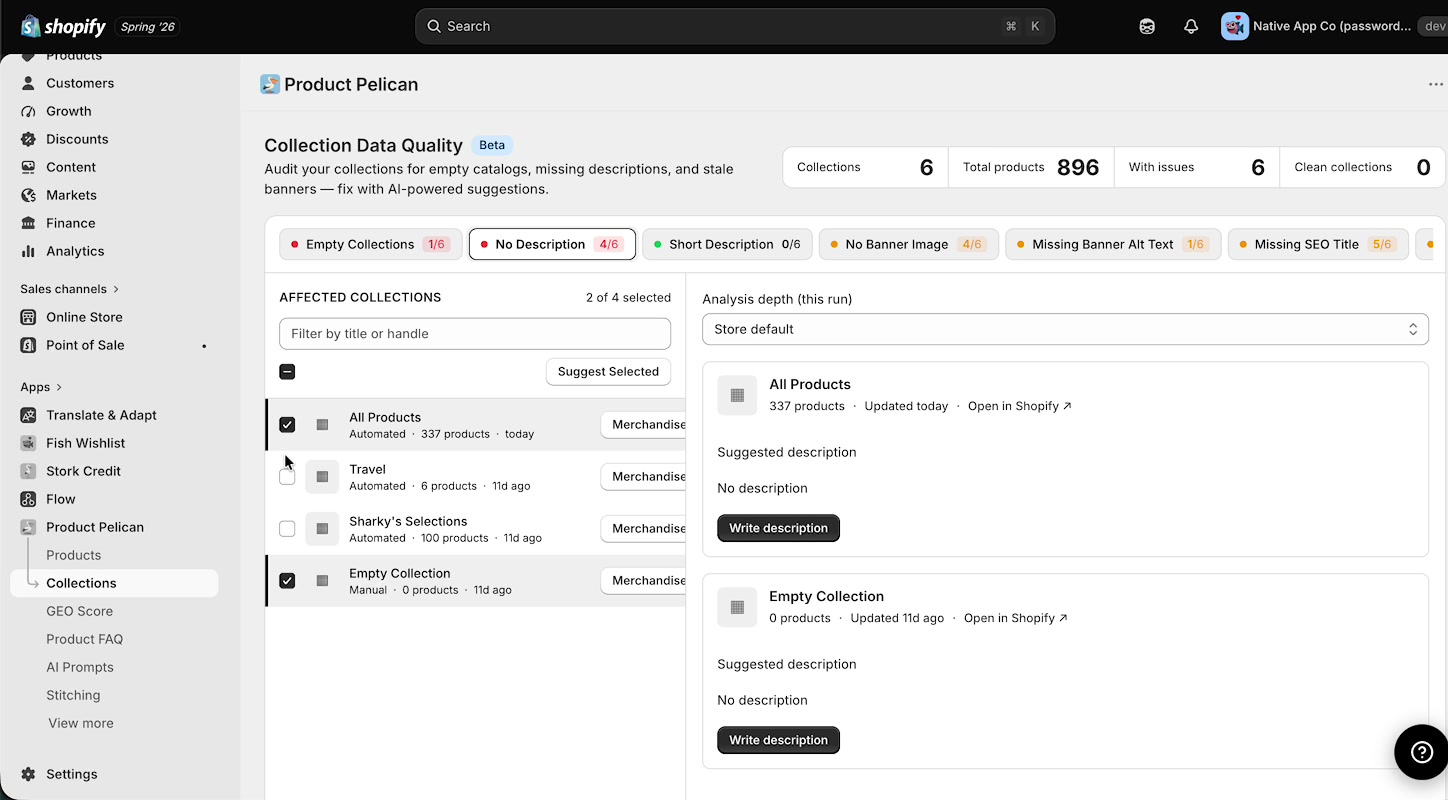This screenshot has width=1448, height=800.
Task: Select the Missing Banner Alt Text tab
Action: (x=1113, y=244)
